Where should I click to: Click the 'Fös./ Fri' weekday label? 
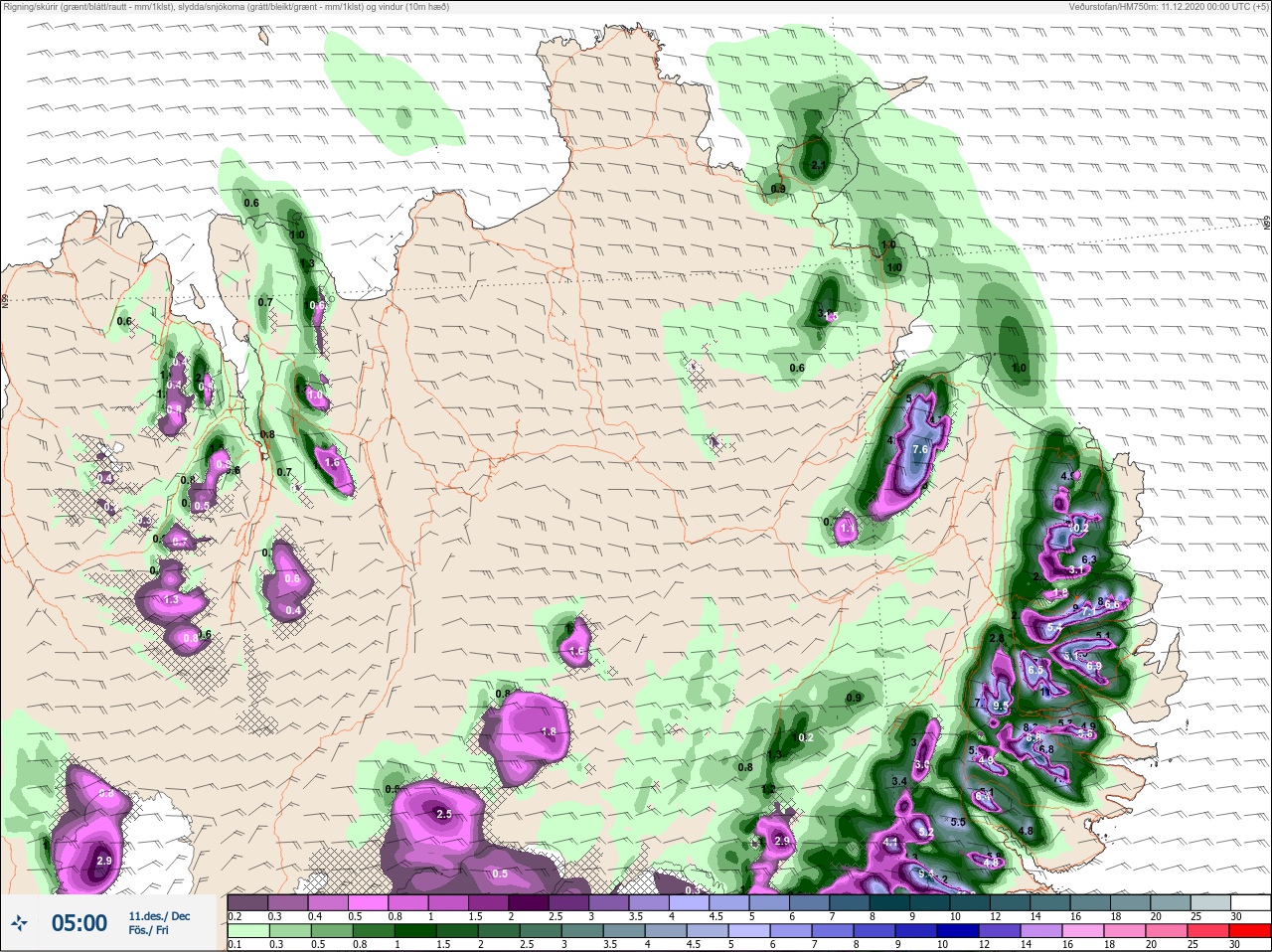147,931
